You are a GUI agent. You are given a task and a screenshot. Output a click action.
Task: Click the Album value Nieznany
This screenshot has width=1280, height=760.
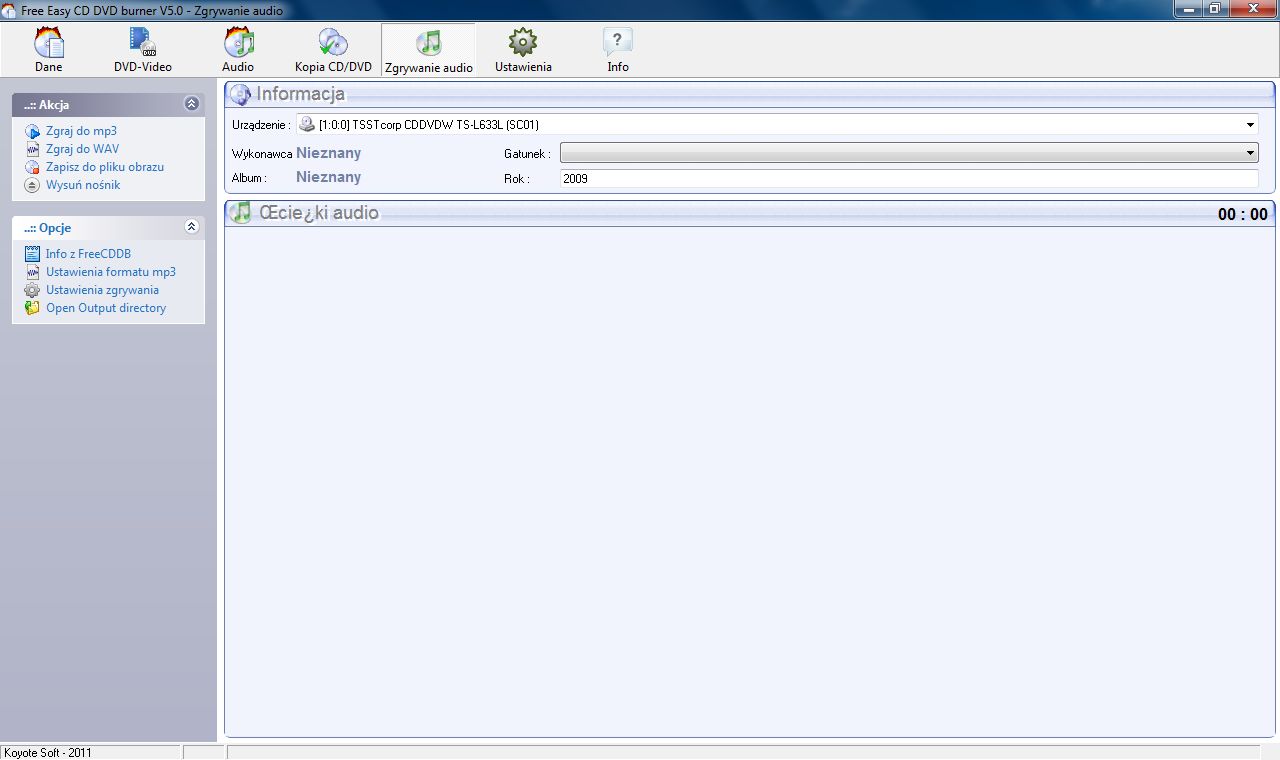pos(328,177)
